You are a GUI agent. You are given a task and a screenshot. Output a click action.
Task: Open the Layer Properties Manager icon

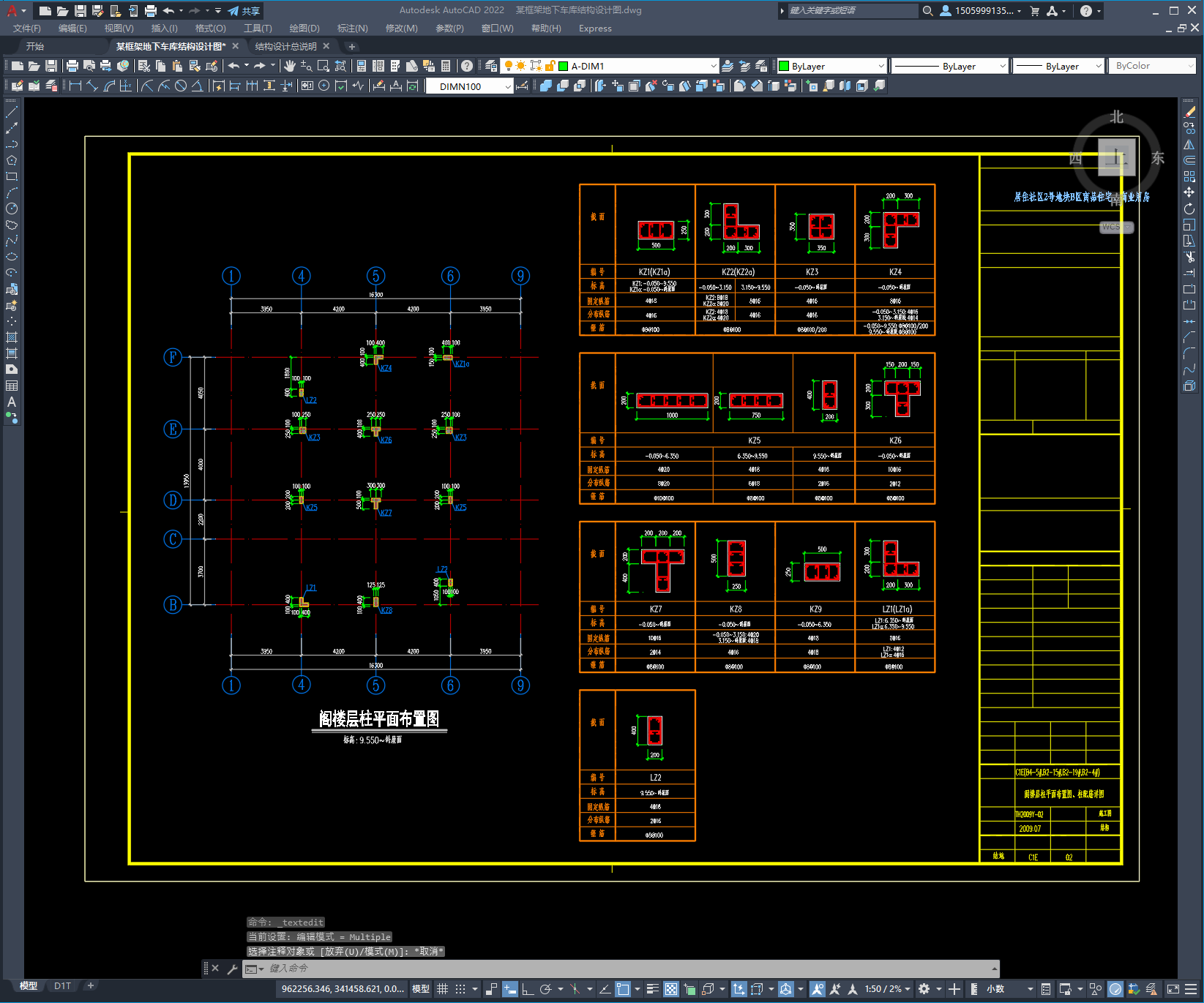click(x=491, y=66)
